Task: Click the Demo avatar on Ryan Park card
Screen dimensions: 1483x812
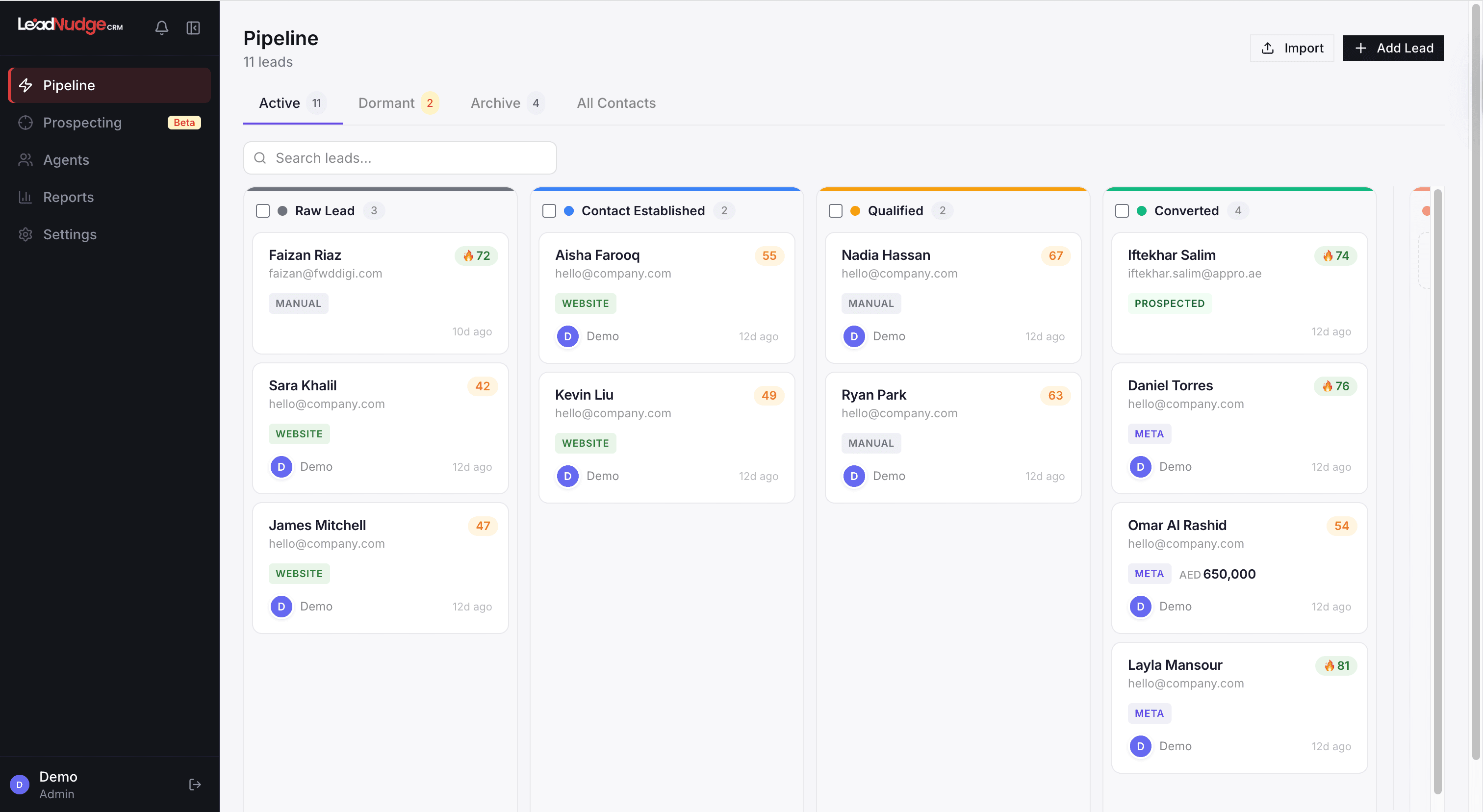Action: point(854,476)
